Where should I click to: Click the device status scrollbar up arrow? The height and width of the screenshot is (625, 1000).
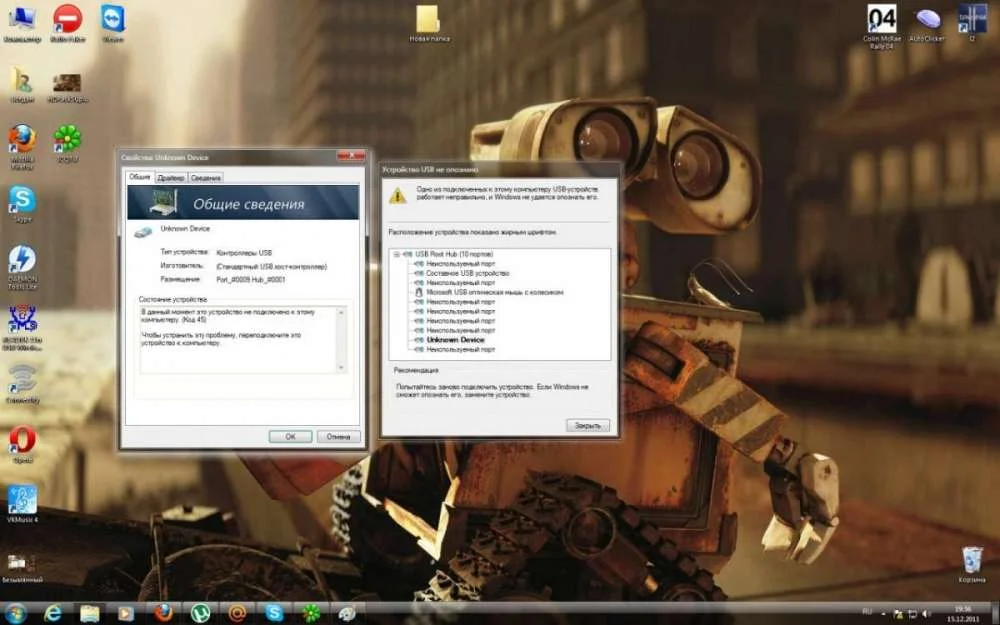click(341, 312)
